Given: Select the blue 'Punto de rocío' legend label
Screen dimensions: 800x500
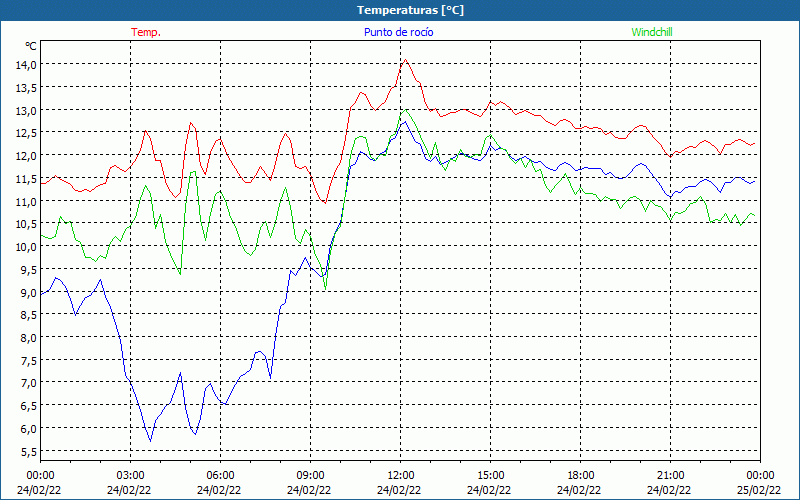Looking at the screenshot, I should click(x=398, y=32).
